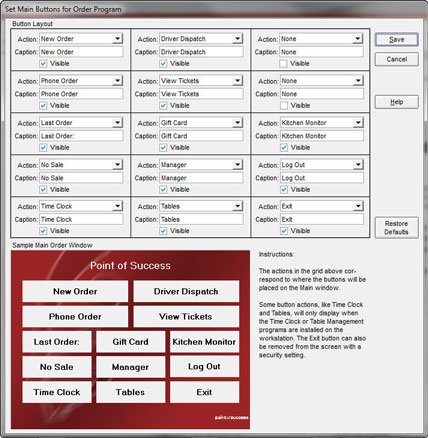Expand the New Order action dropdown
428x438 pixels.
click(x=117, y=39)
